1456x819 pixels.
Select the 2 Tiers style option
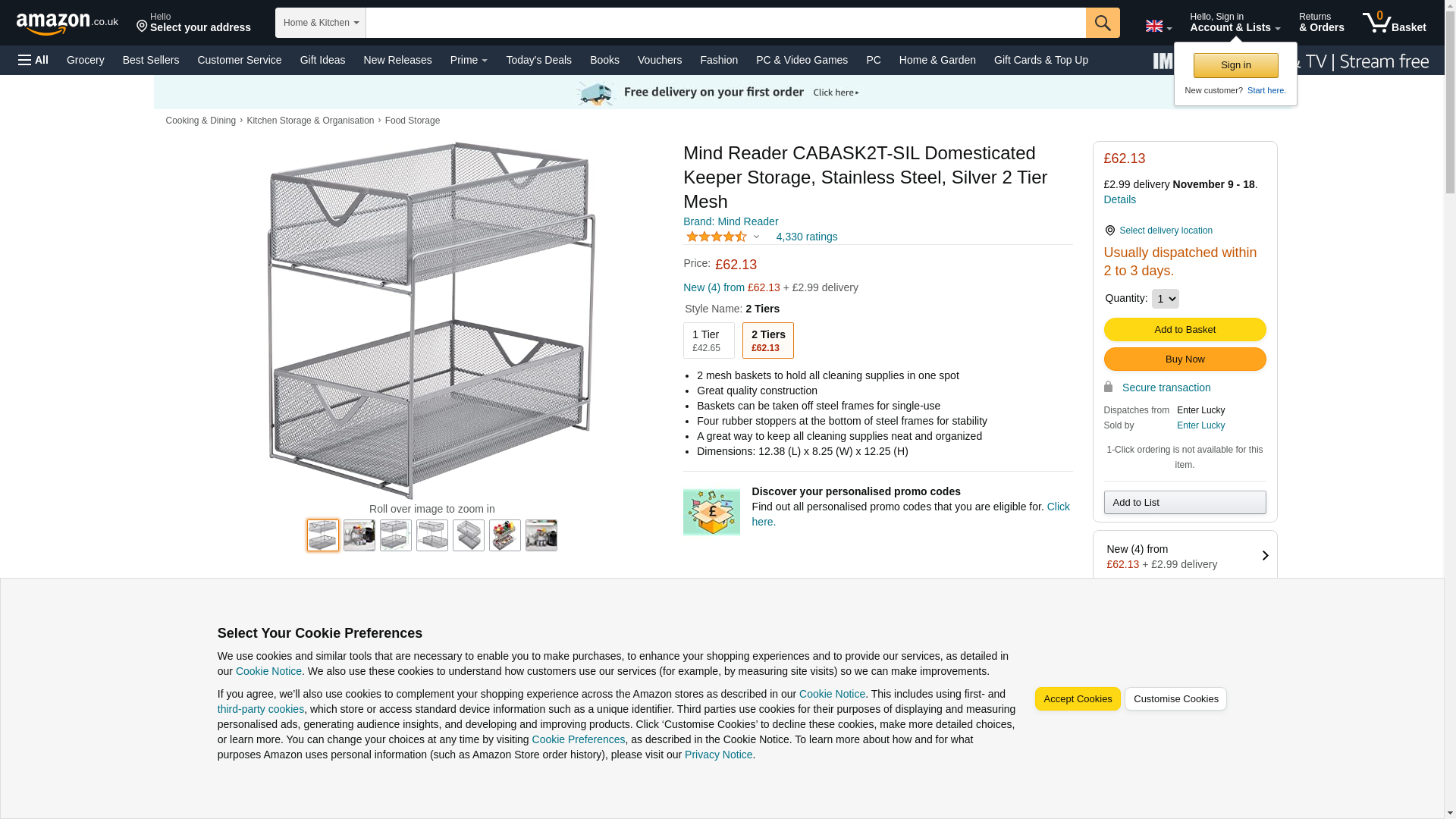(x=767, y=340)
